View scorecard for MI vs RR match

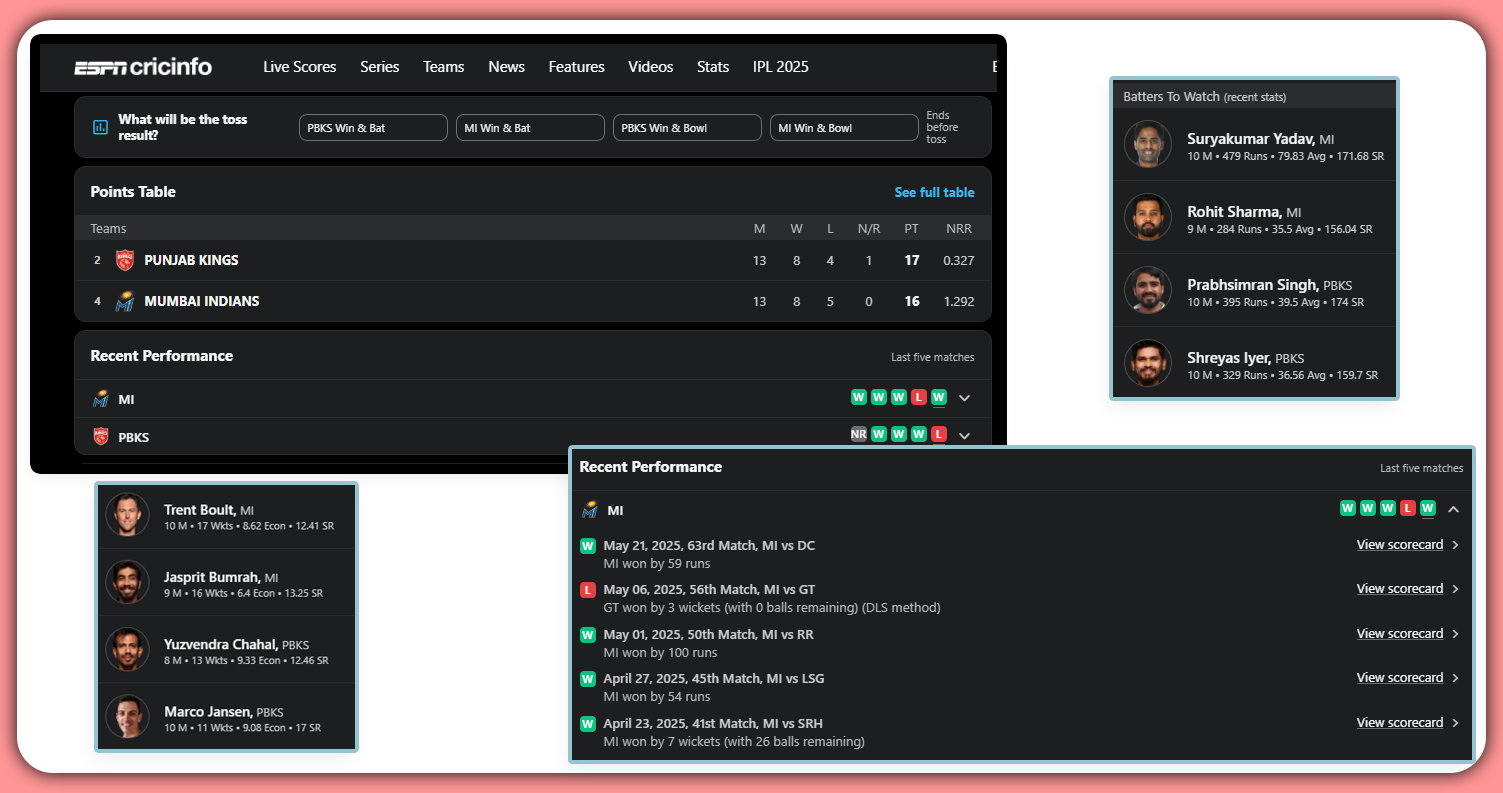click(x=1399, y=634)
